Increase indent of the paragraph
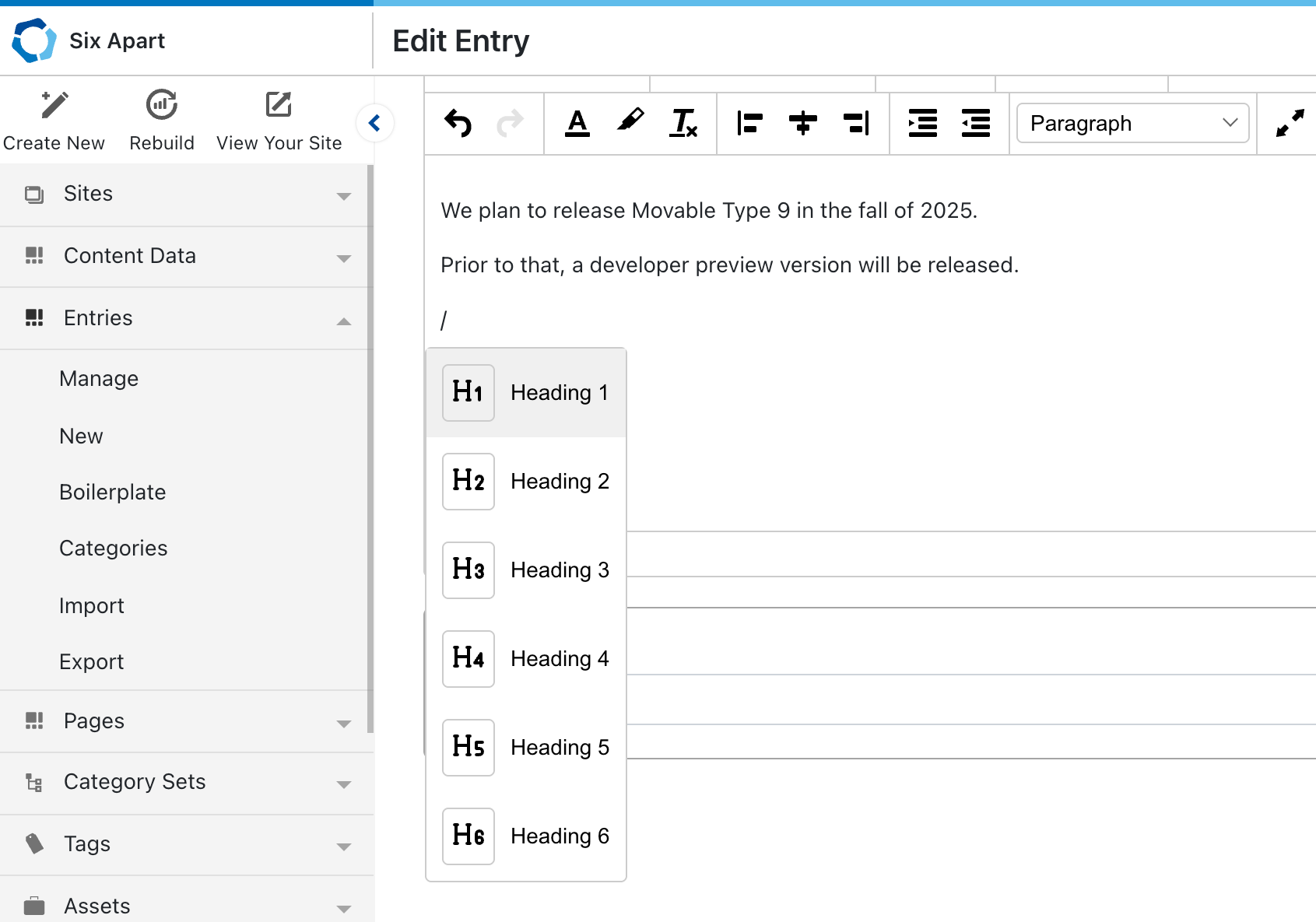The width and height of the screenshot is (1316, 922). coord(922,123)
